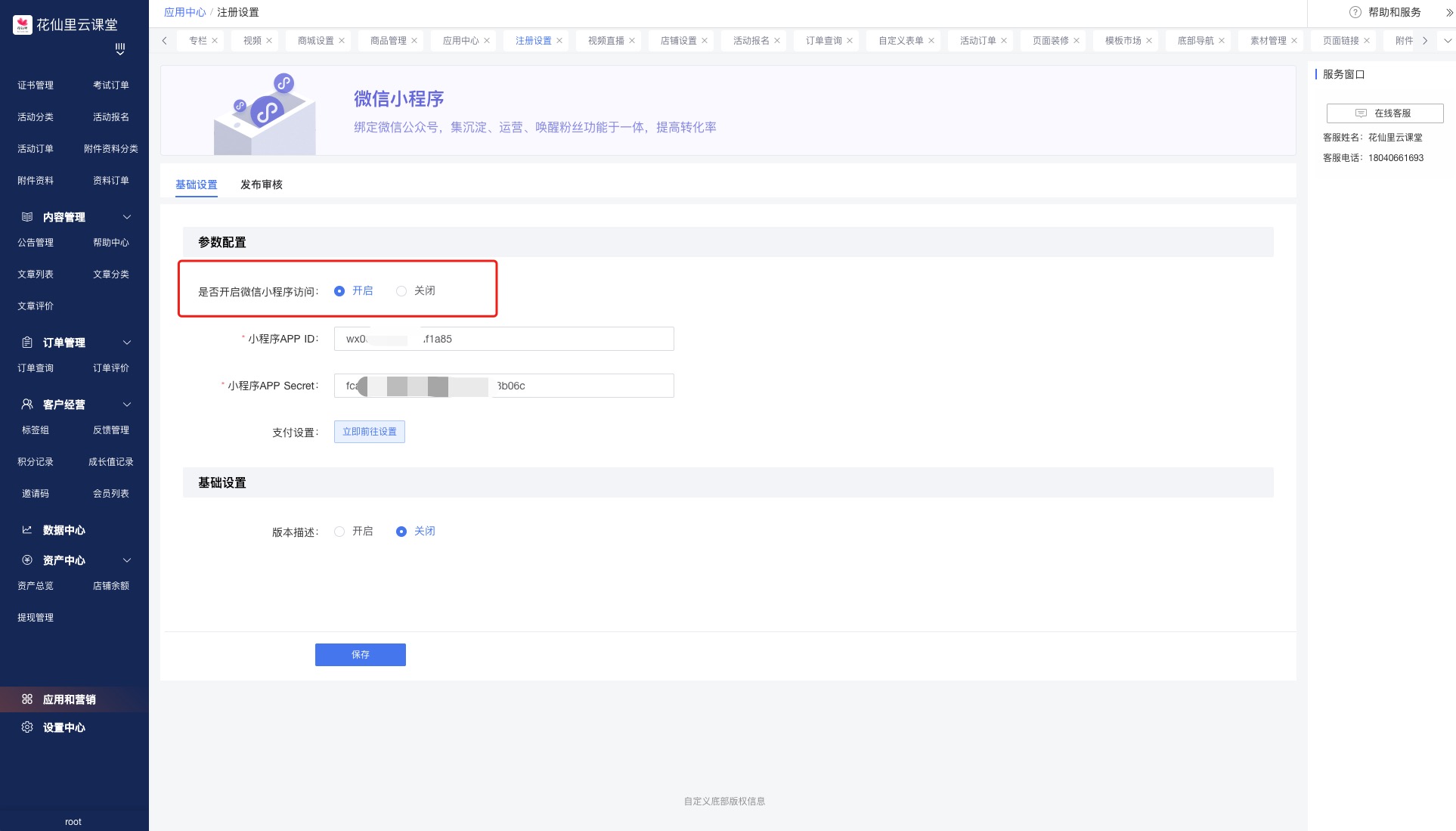The image size is (1456, 831).
Task: Switch to the 发布审核 tab
Action: (262, 184)
